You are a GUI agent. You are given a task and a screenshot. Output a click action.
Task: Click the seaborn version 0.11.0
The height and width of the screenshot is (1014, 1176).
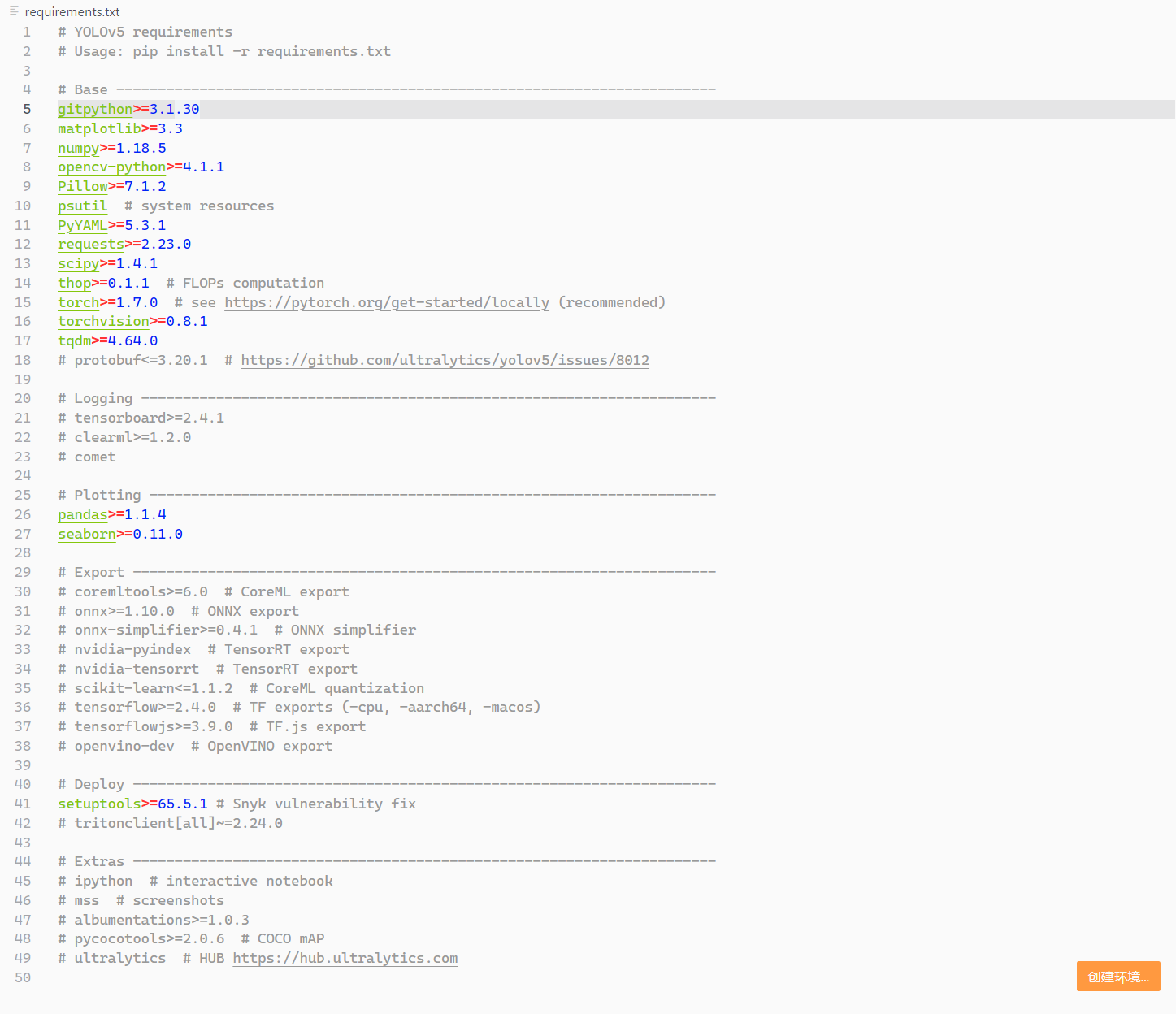coord(158,534)
